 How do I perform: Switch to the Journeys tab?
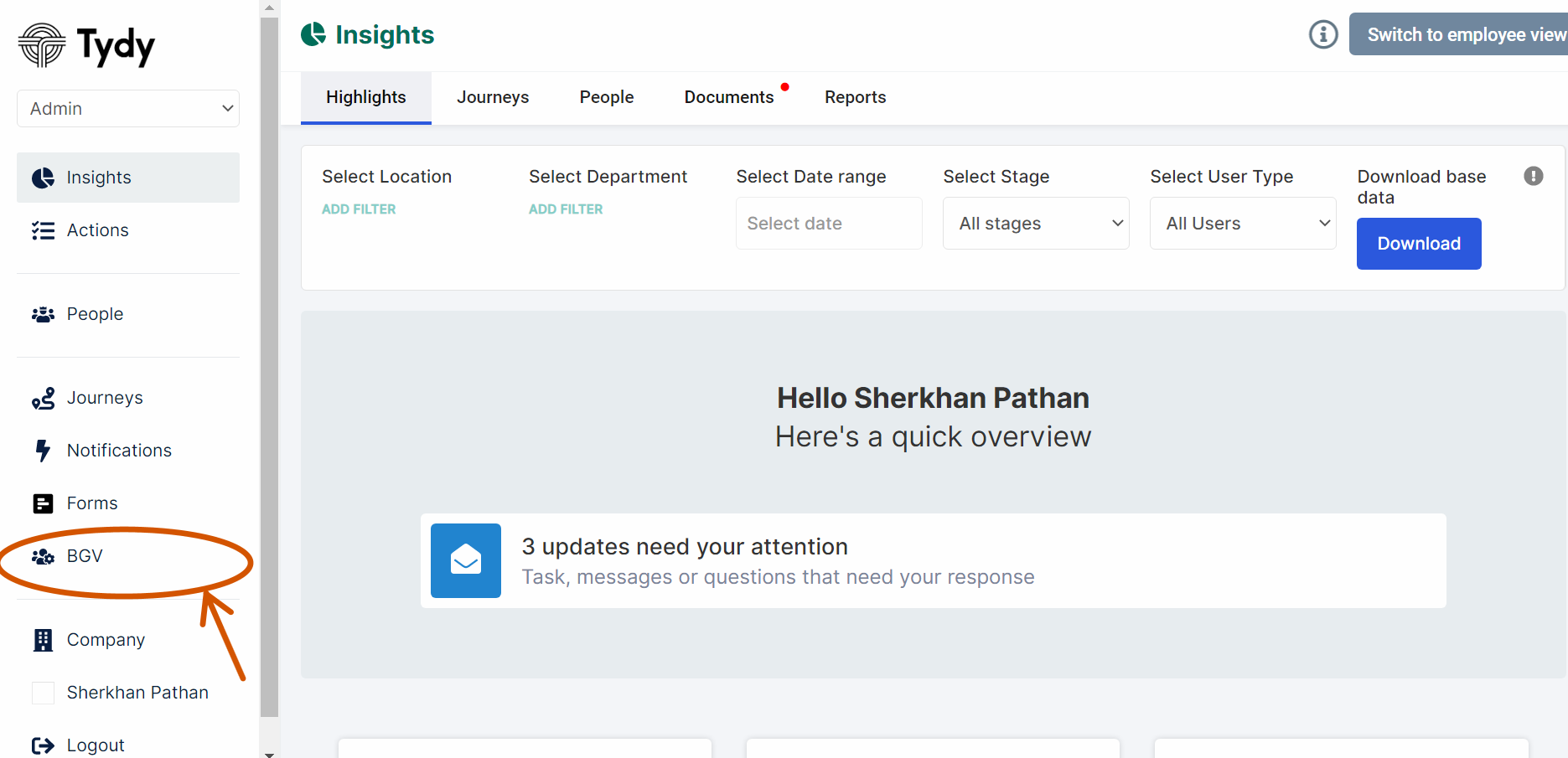[x=493, y=97]
